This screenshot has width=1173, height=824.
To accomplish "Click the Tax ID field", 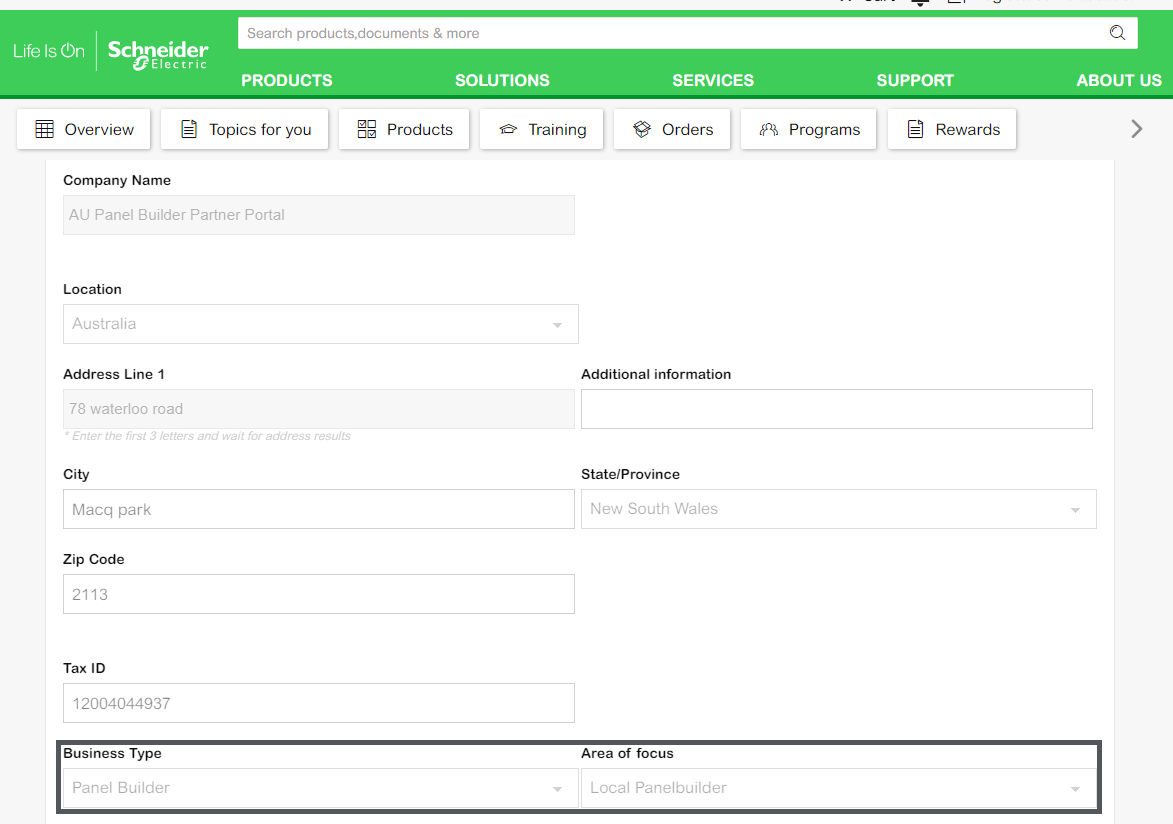I will [319, 703].
